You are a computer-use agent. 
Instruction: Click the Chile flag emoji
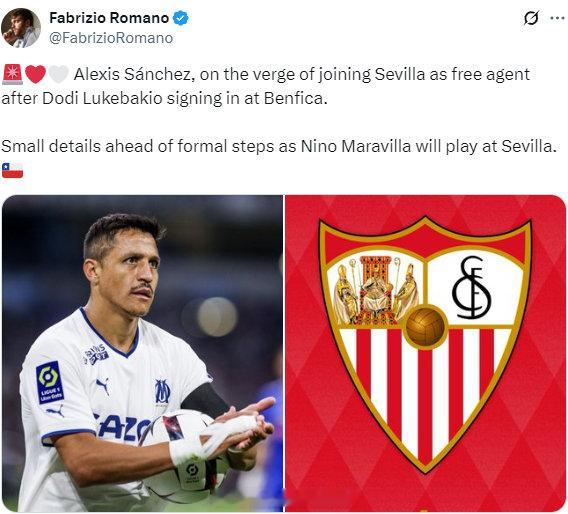tap(12, 170)
